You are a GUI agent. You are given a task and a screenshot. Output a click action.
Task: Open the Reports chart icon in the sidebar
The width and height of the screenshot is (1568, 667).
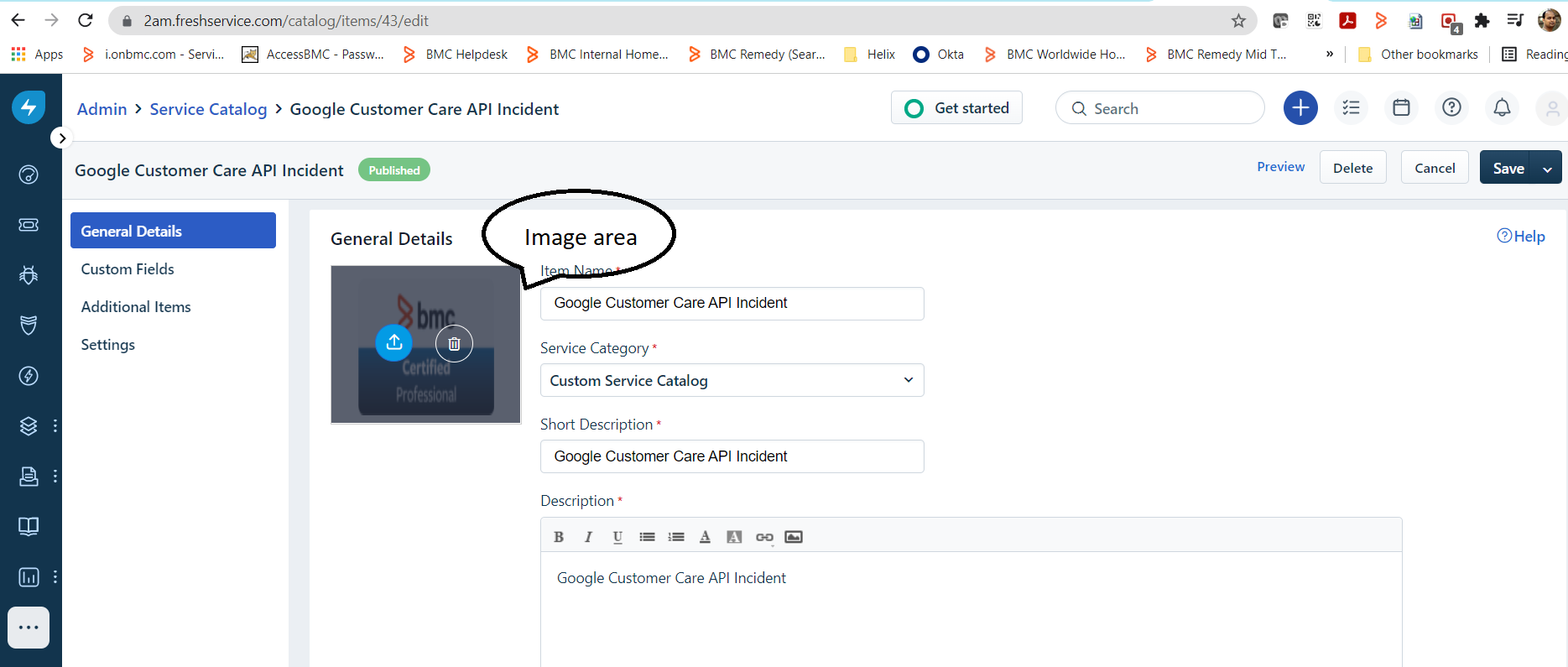coord(29,577)
